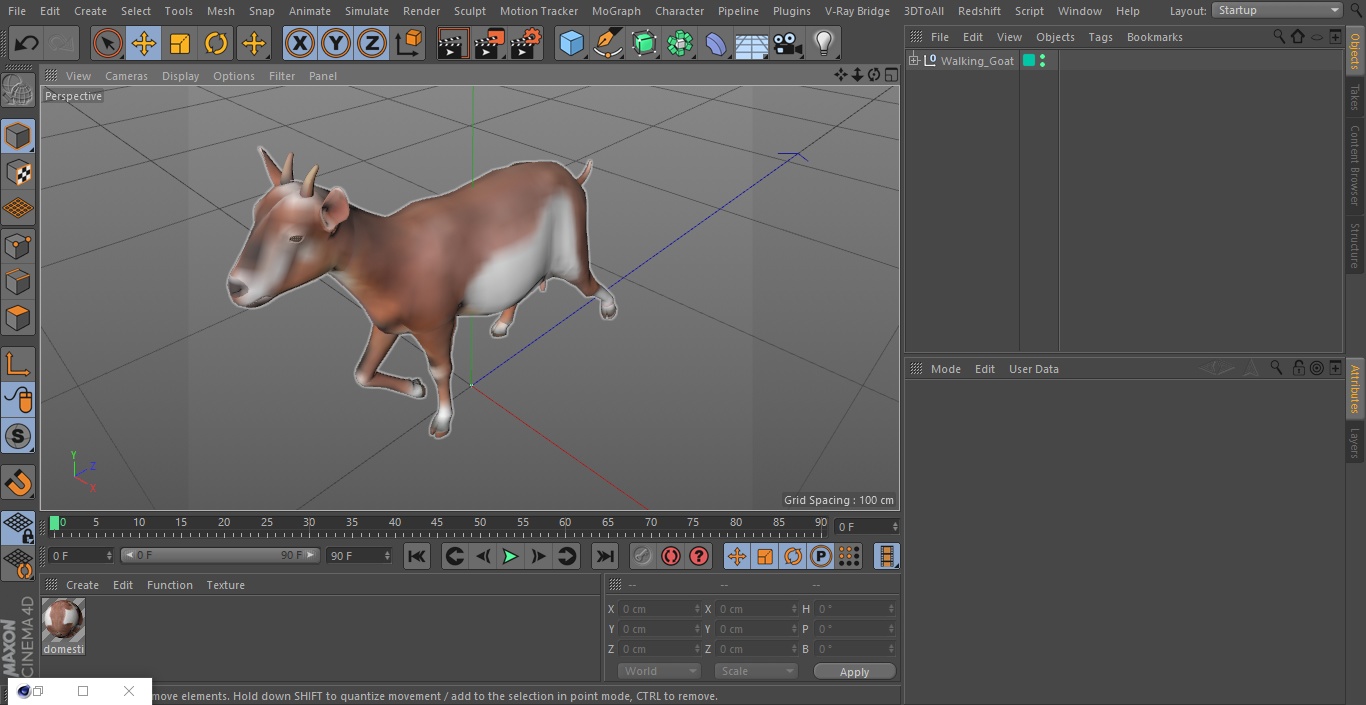This screenshot has width=1366, height=705.
Task: Activate the Scale tool
Action: [x=180, y=43]
